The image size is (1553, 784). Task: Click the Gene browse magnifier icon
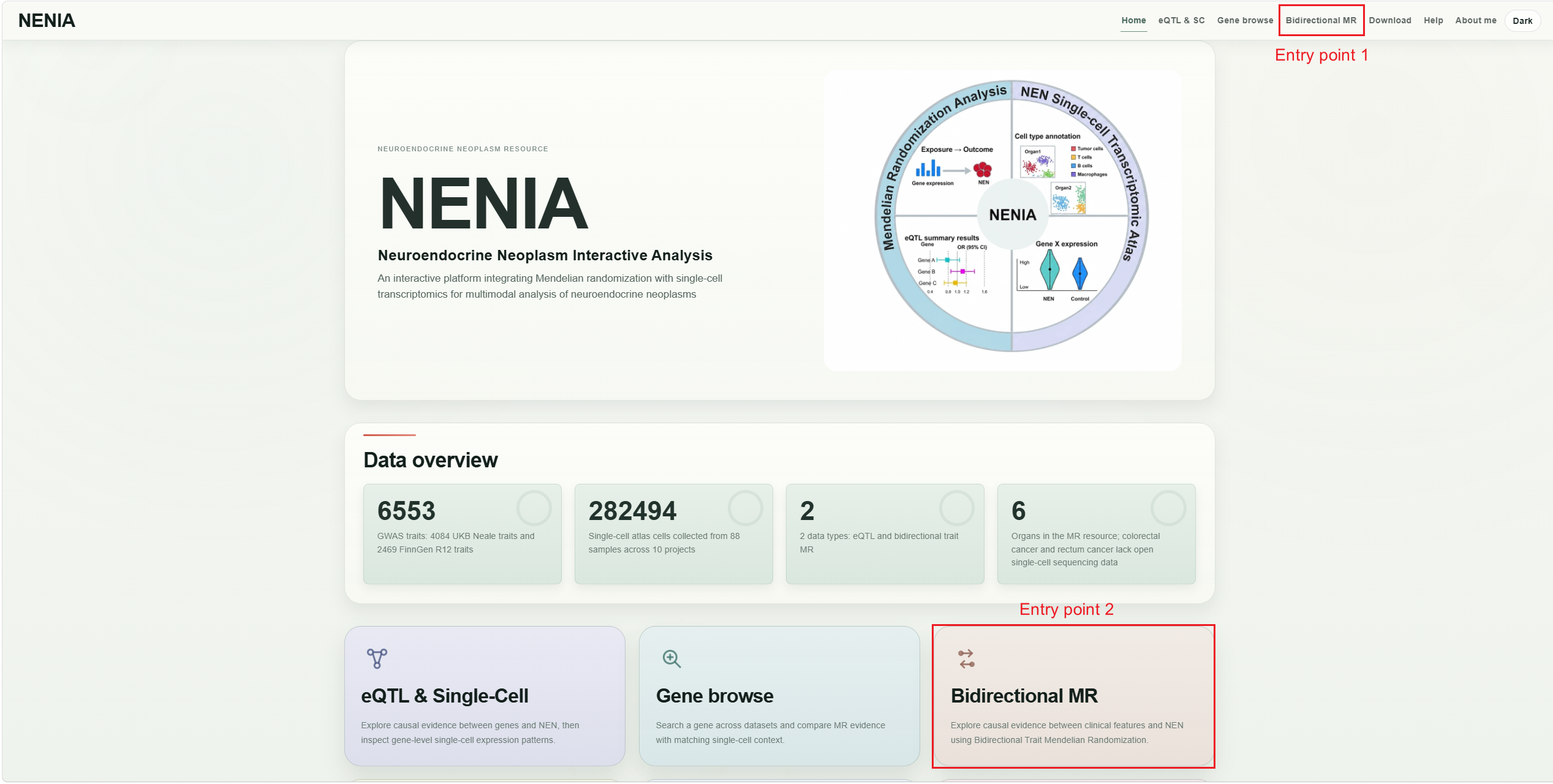click(671, 658)
